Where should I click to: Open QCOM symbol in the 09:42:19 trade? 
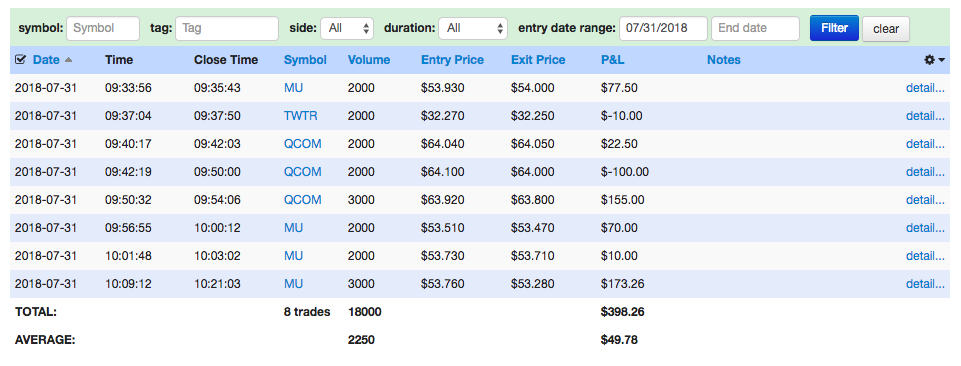coord(303,172)
